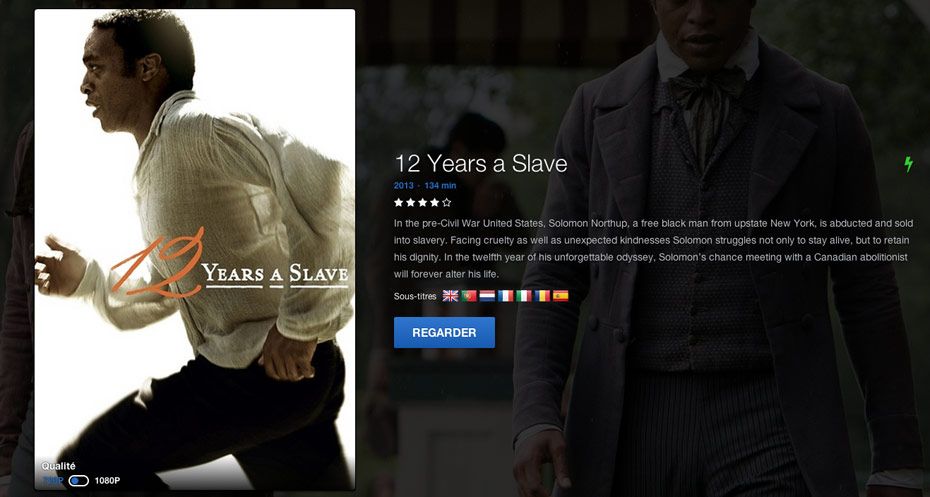Click the 12 Years a Slave poster
The image size is (930, 497).
pos(195,250)
